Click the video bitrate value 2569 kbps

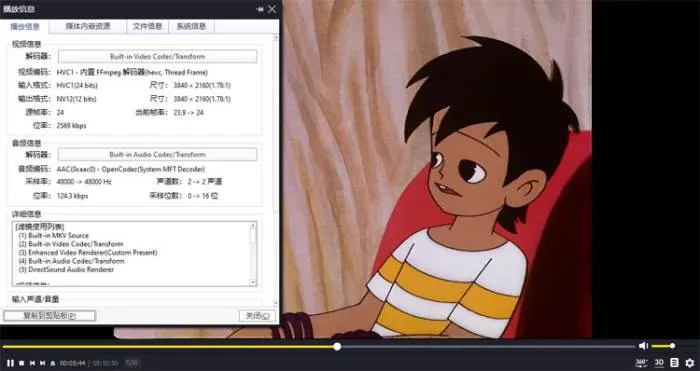point(71,126)
